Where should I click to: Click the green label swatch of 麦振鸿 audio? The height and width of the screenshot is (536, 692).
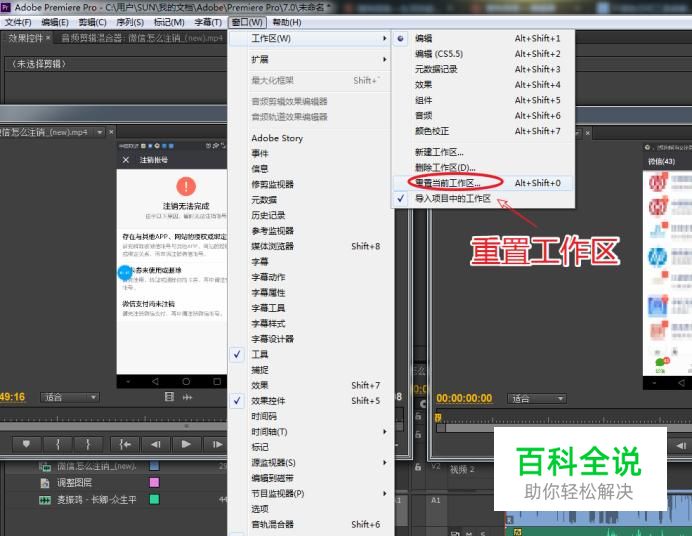154,499
